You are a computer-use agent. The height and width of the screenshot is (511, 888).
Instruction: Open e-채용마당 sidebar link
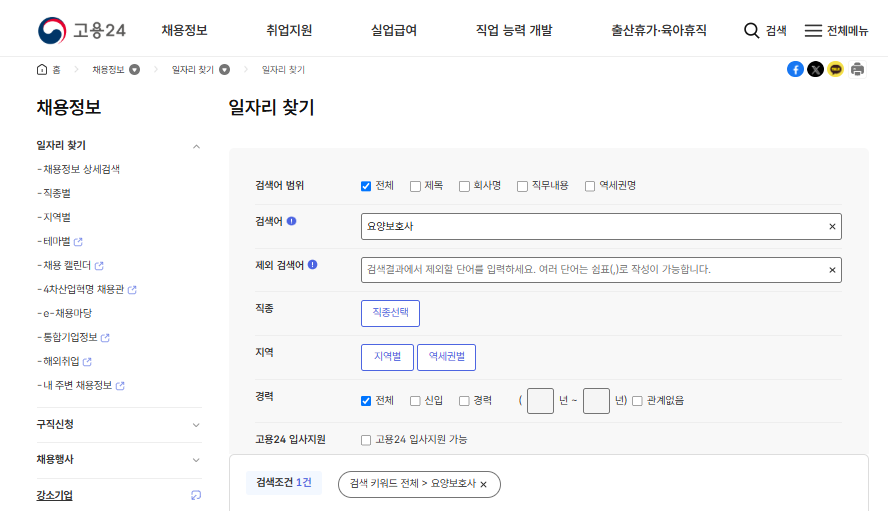(67, 313)
